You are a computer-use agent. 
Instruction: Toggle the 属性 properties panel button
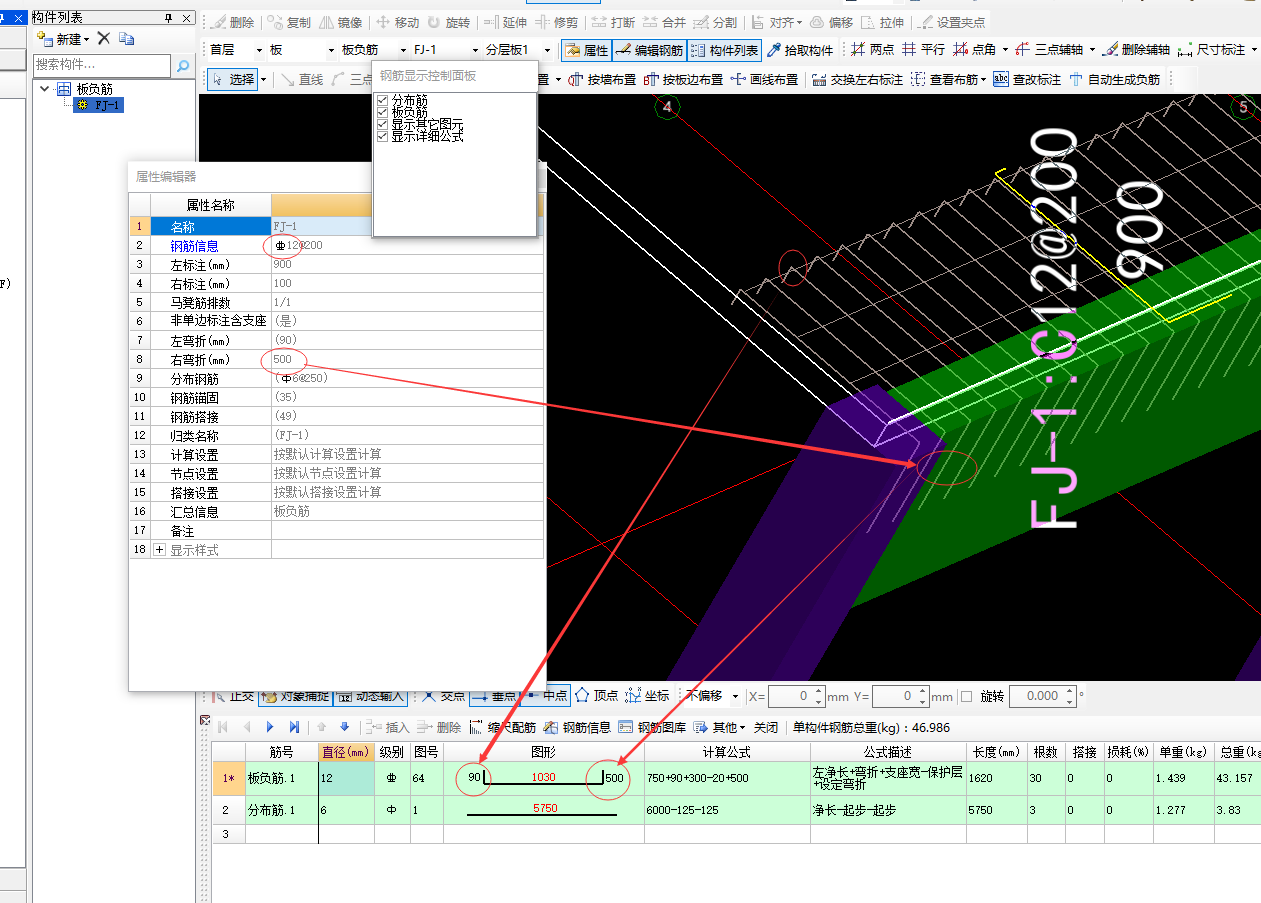[x=586, y=50]
